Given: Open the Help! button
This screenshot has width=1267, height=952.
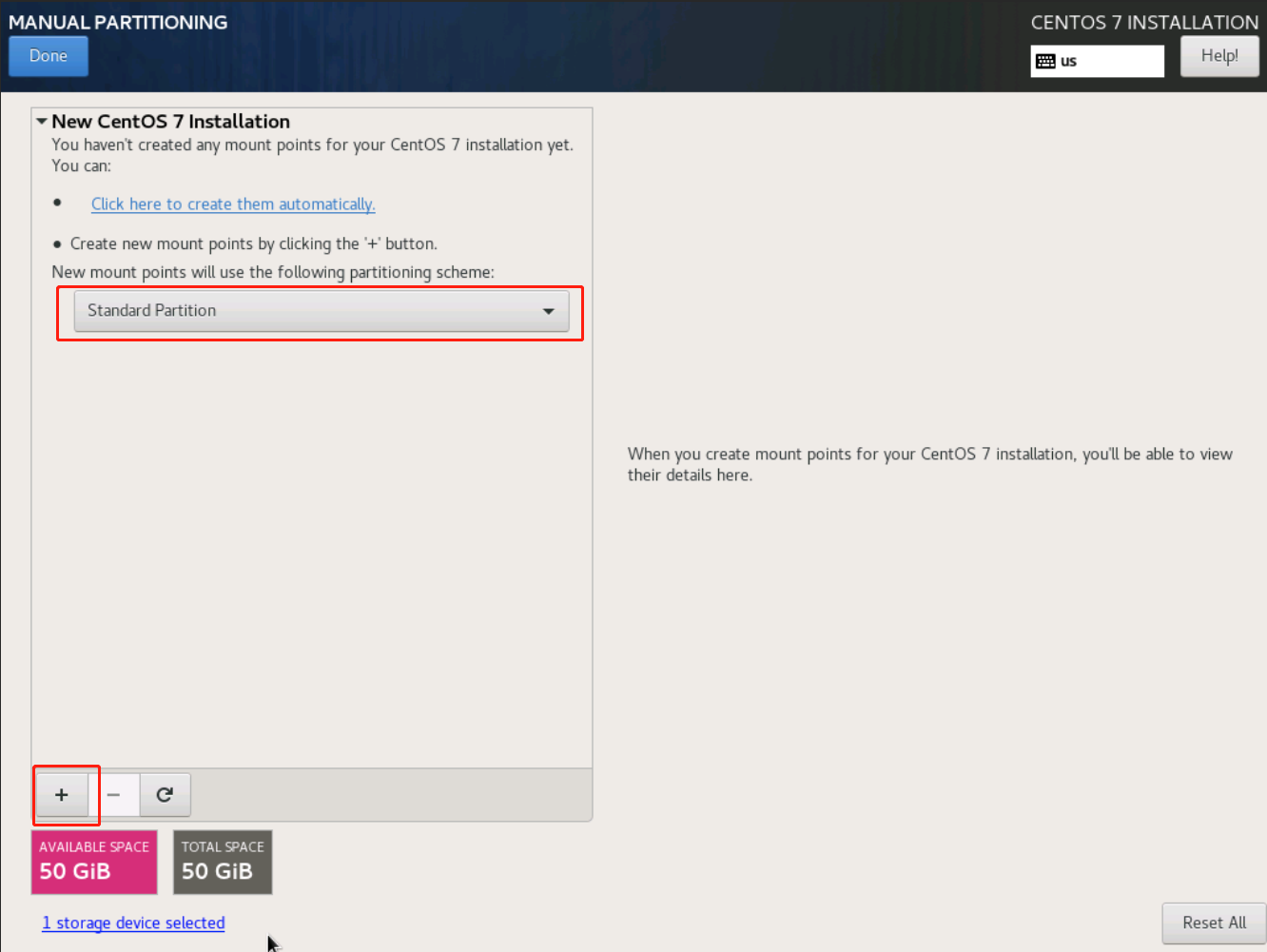Looking at the screenshot, I should point(1218,56).
